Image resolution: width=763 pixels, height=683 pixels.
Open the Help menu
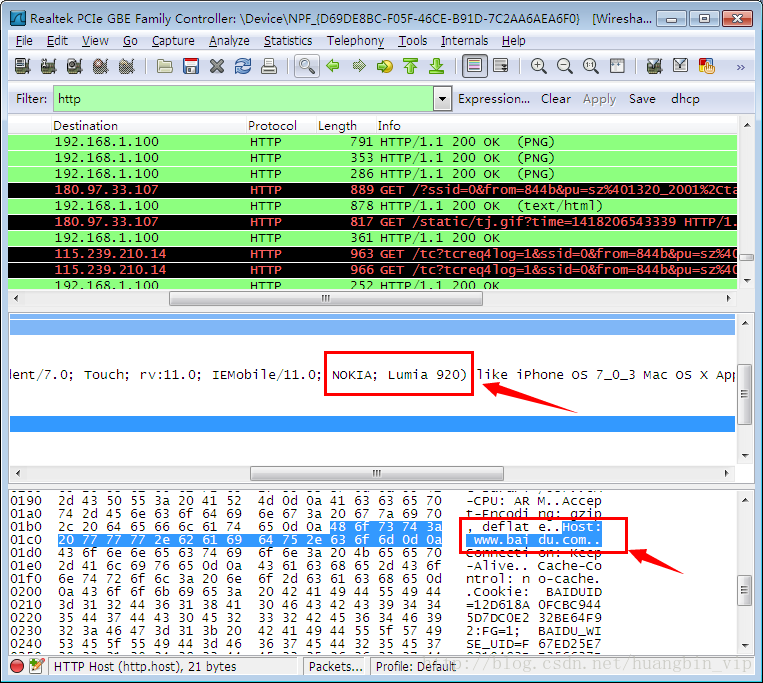513,41
